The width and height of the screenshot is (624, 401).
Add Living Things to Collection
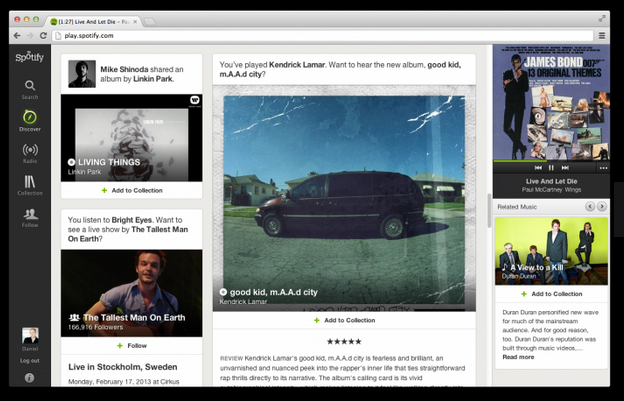coord(132,191)
